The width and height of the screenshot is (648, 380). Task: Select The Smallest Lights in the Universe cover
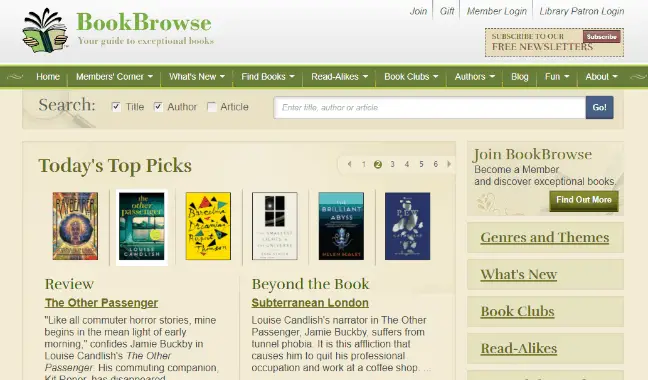(x=275, y=226)
